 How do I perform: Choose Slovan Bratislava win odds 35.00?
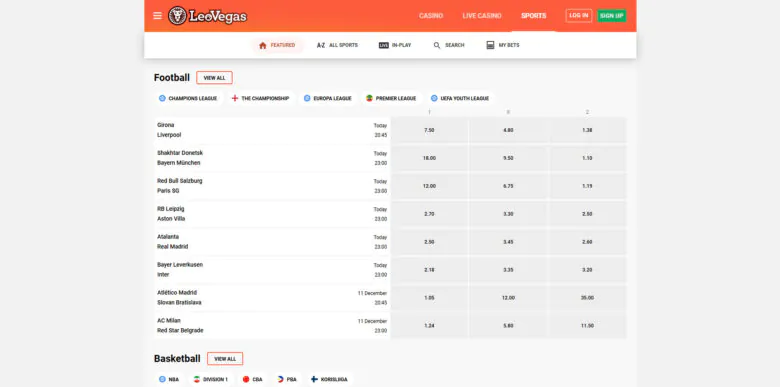tap(587, 297)
